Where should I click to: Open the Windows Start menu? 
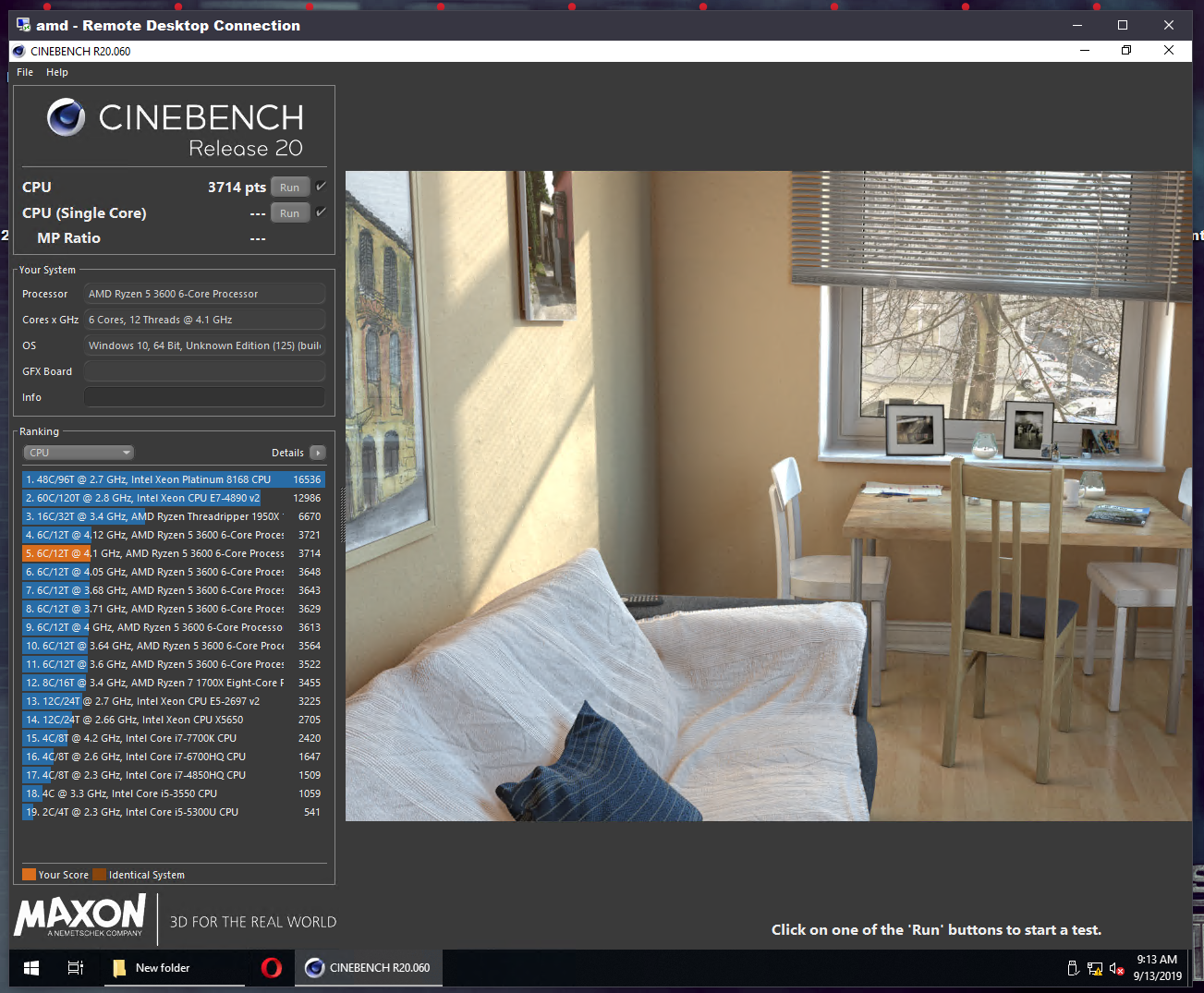click(30, 968)
